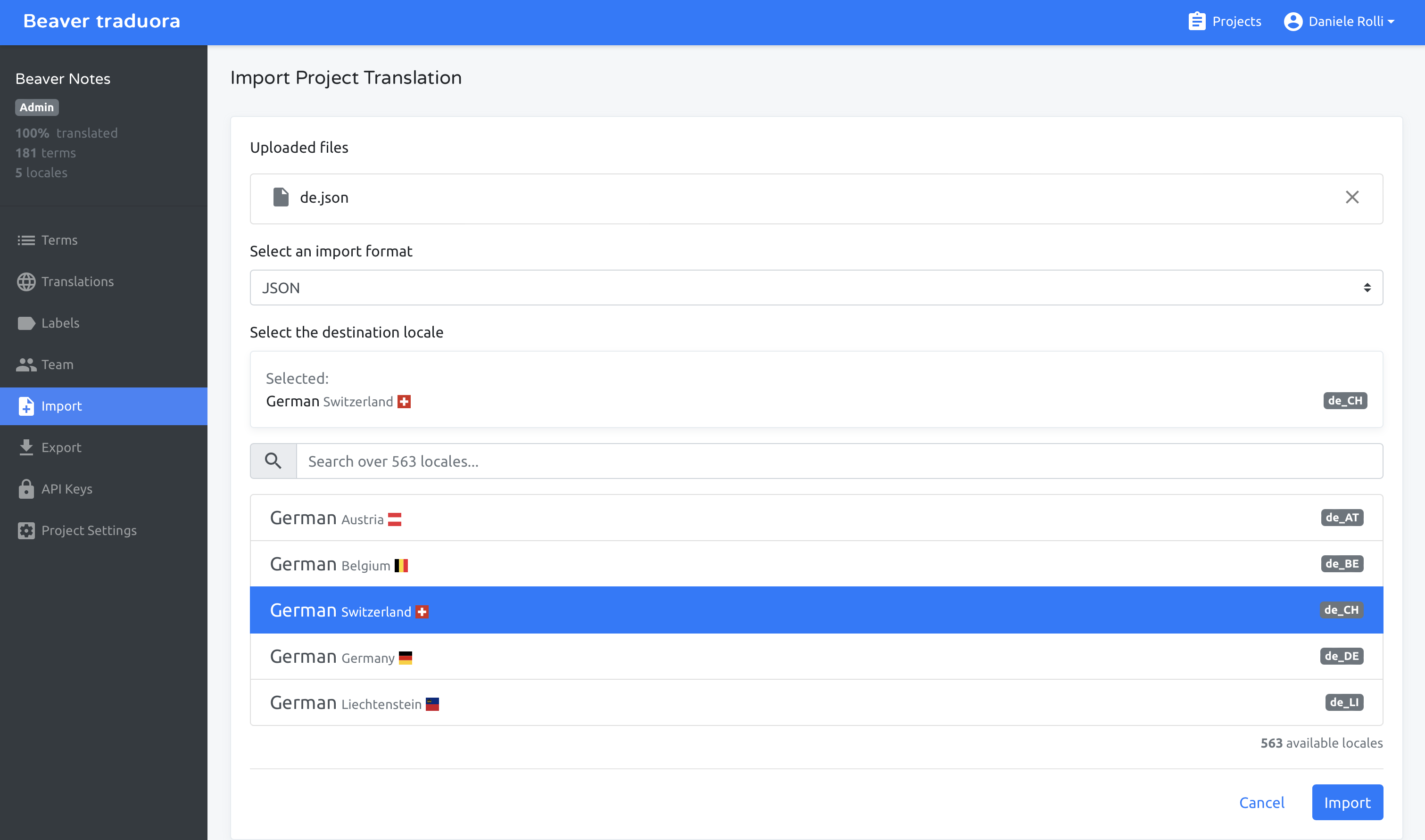Cancel the import
1425x840 pixels.
coord(1262,803)
